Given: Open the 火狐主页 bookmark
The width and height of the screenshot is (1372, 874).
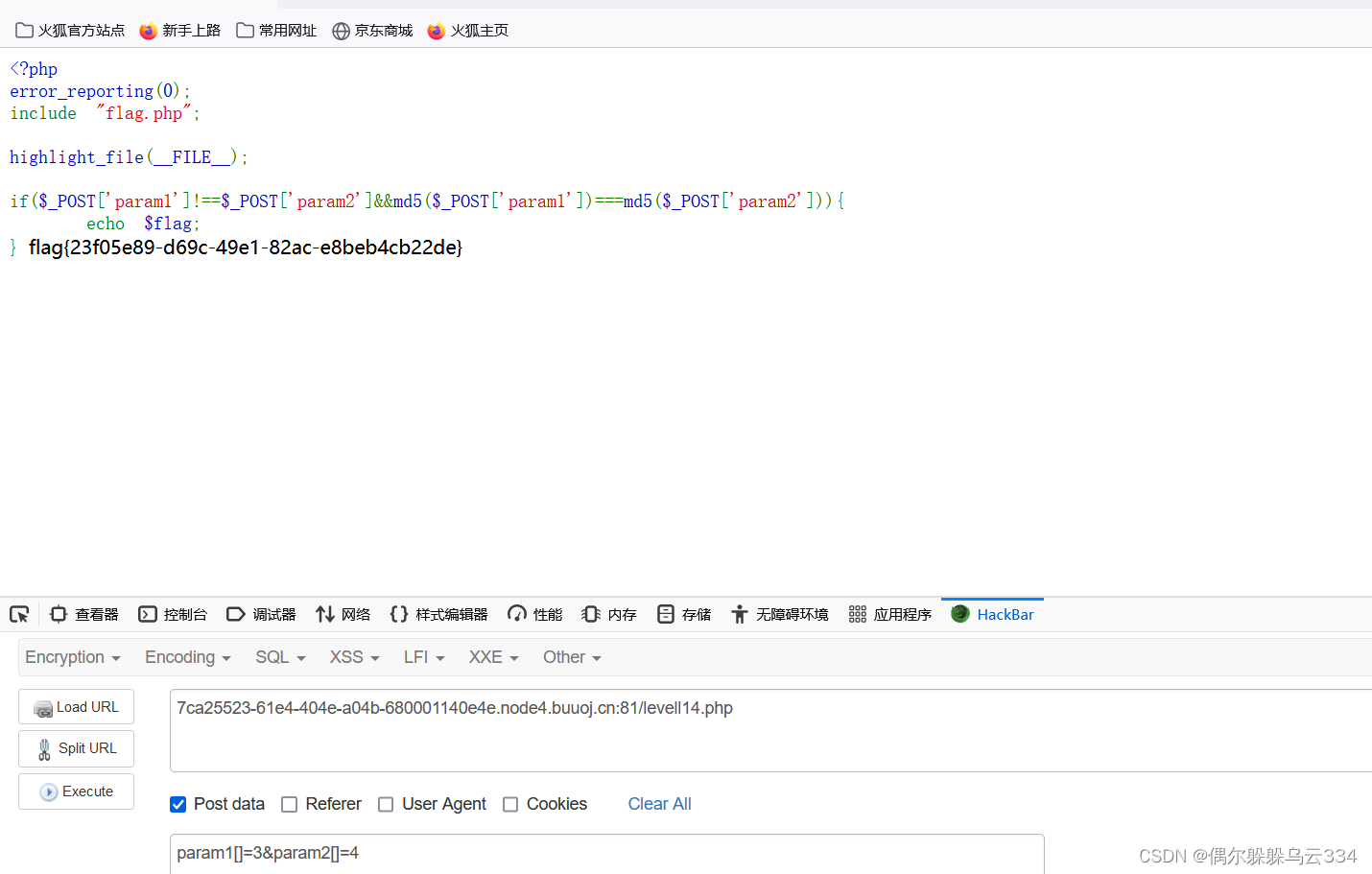Looking at the screenshot, I should [x=468, y=31].
